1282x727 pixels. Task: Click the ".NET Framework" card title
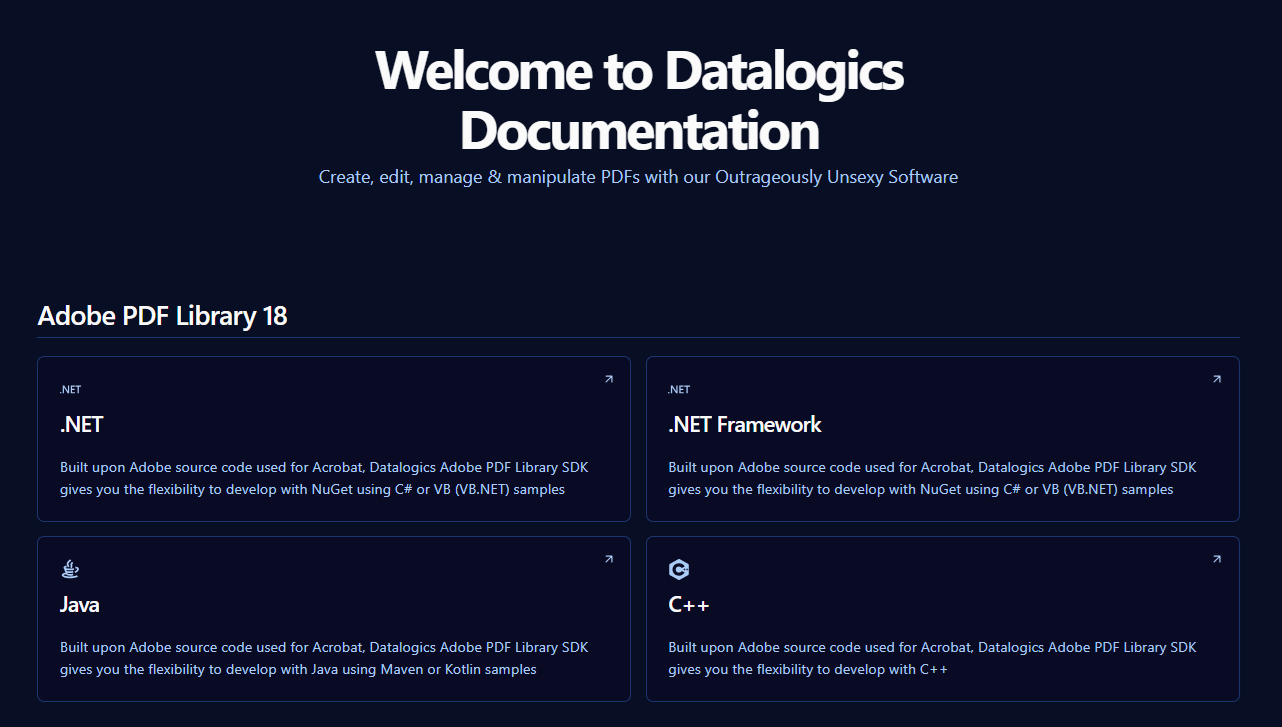745,424
